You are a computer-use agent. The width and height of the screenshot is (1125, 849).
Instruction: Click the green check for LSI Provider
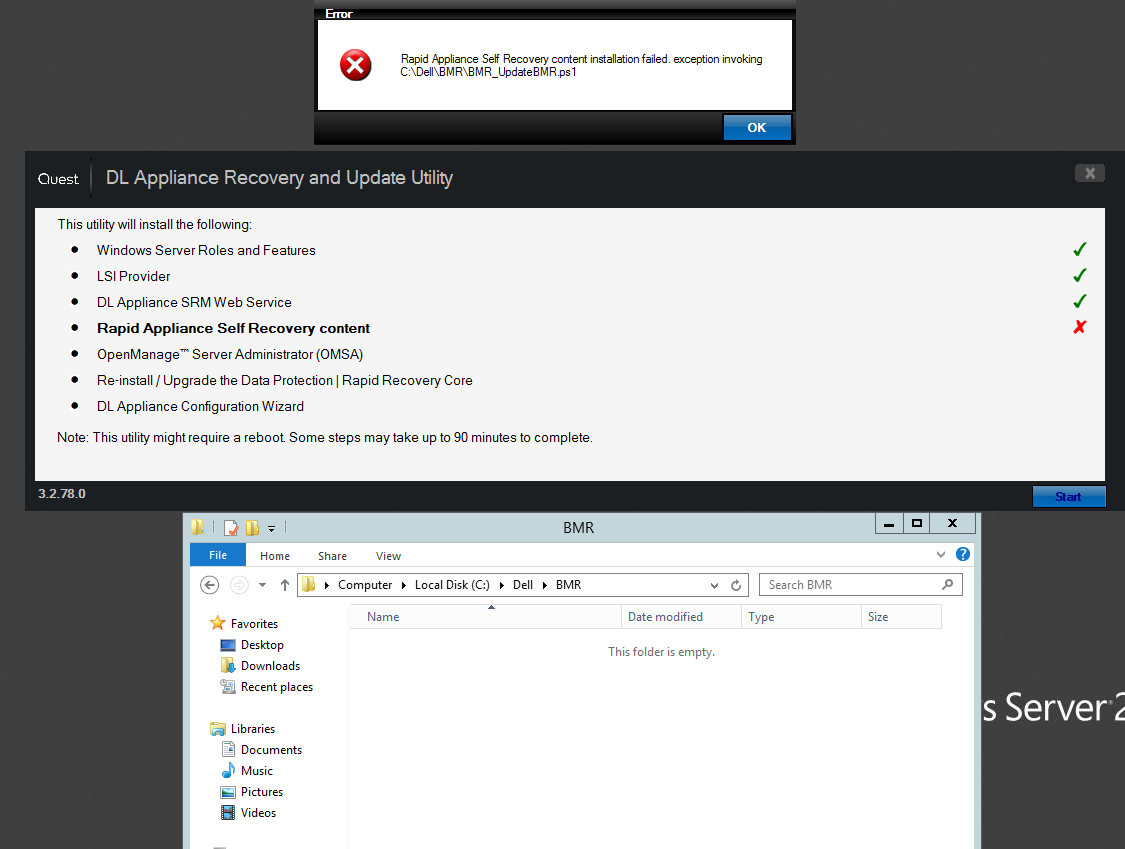[1080, 276]
